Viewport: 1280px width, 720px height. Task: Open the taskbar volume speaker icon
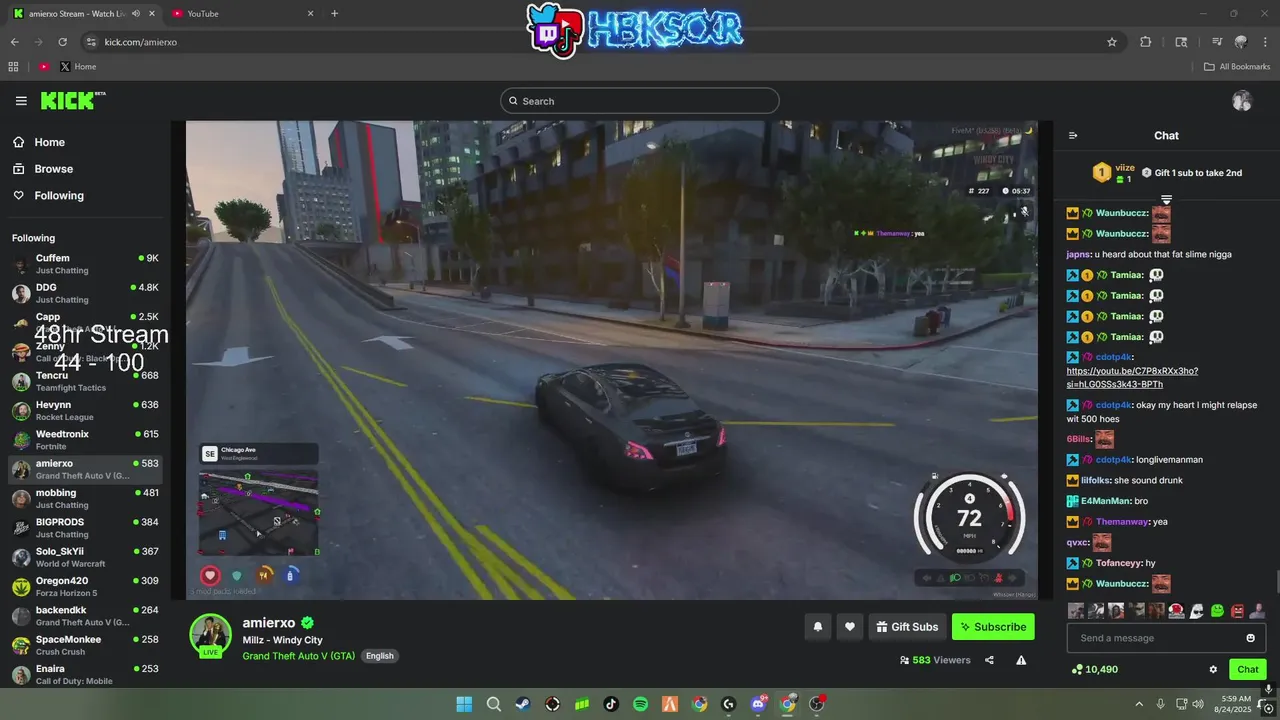tap(1198, 704)
